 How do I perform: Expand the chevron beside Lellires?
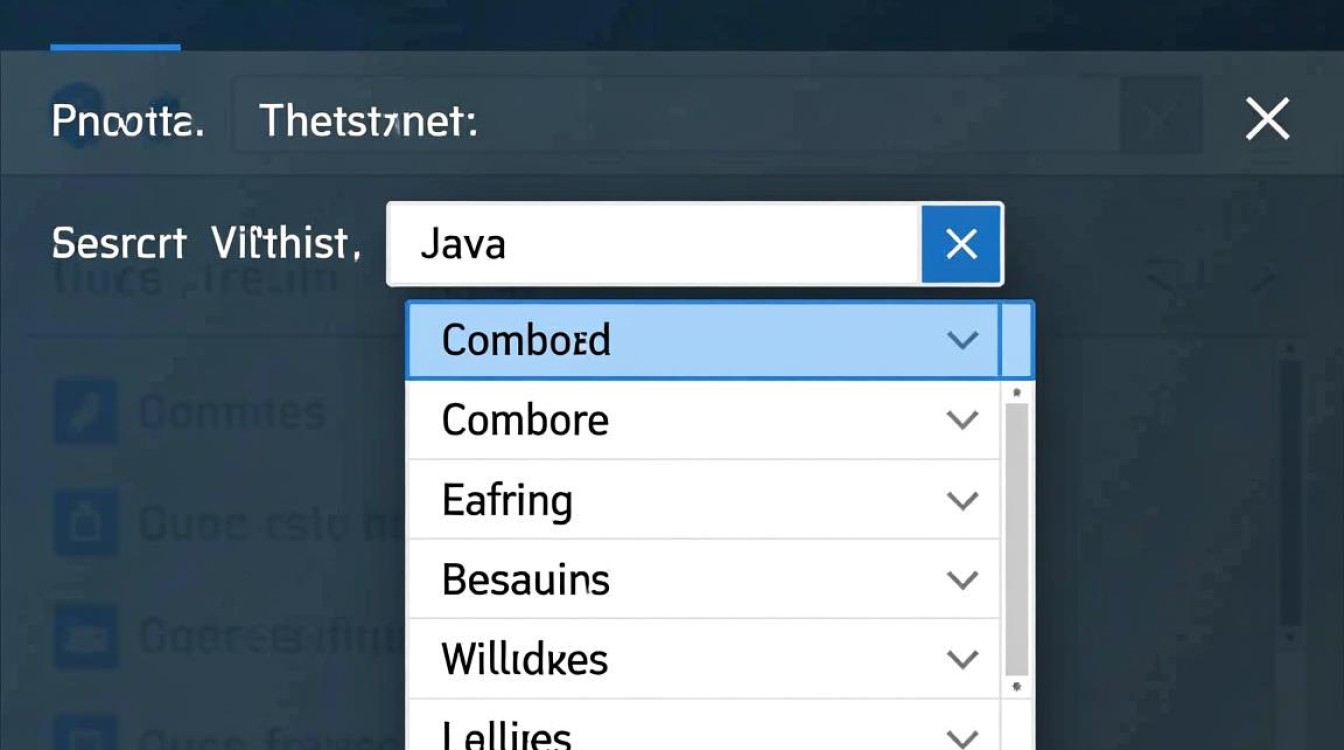click(x=962, y=739)
